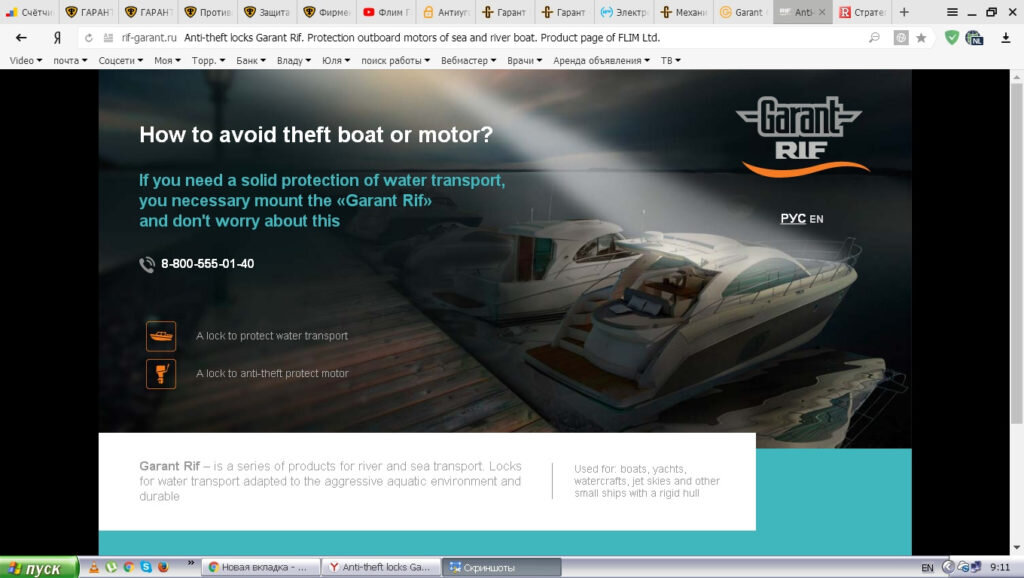The image size is (1024, 578).
Task: Open the Start menu 'пуск'
Action: coord(39,568)
